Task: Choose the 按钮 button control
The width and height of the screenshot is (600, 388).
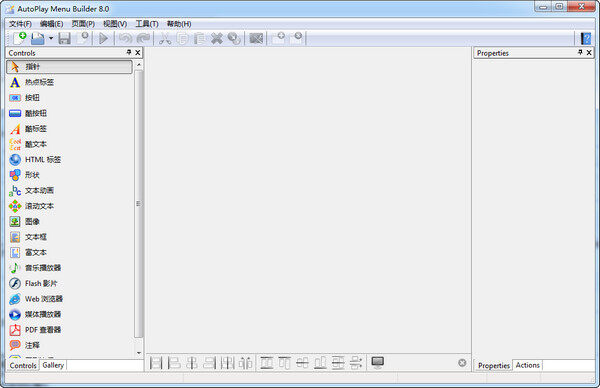Action: pyautogui.click(x=69, y=98)
